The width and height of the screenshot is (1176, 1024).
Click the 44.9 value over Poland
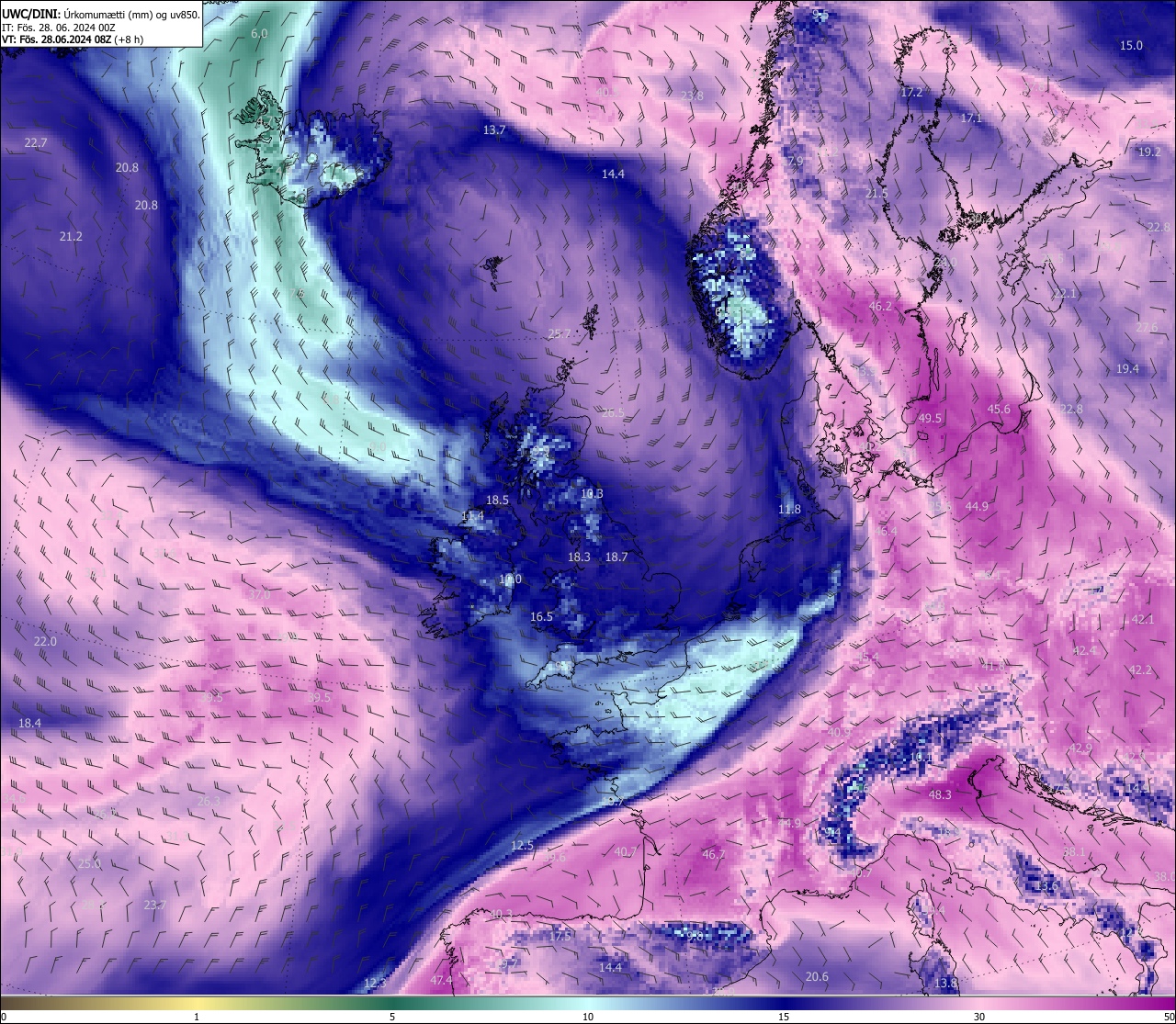977,507
